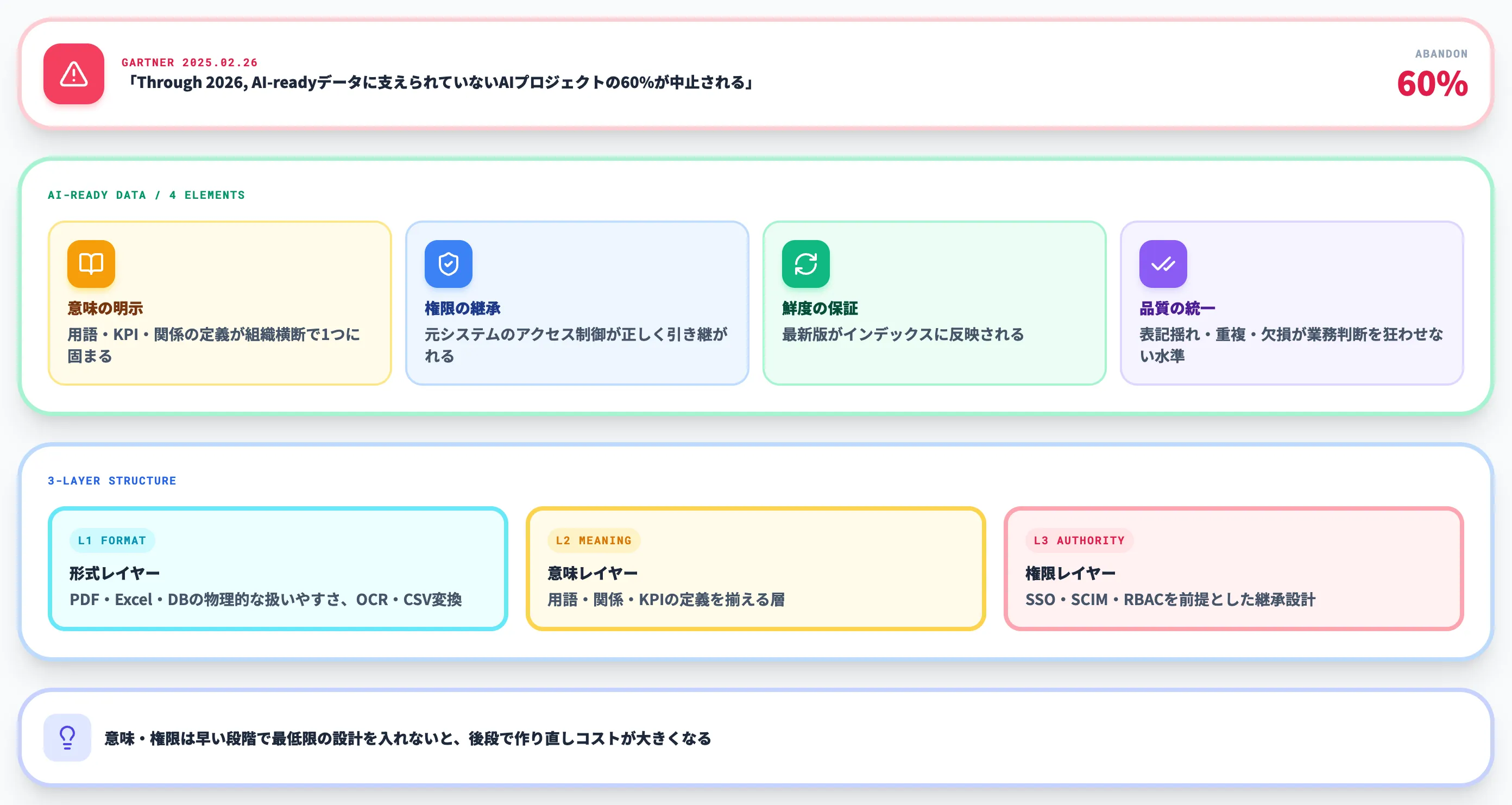Click the 品質の統一 title
The width and height of the screenshot is (1512, 805).
1177,309
